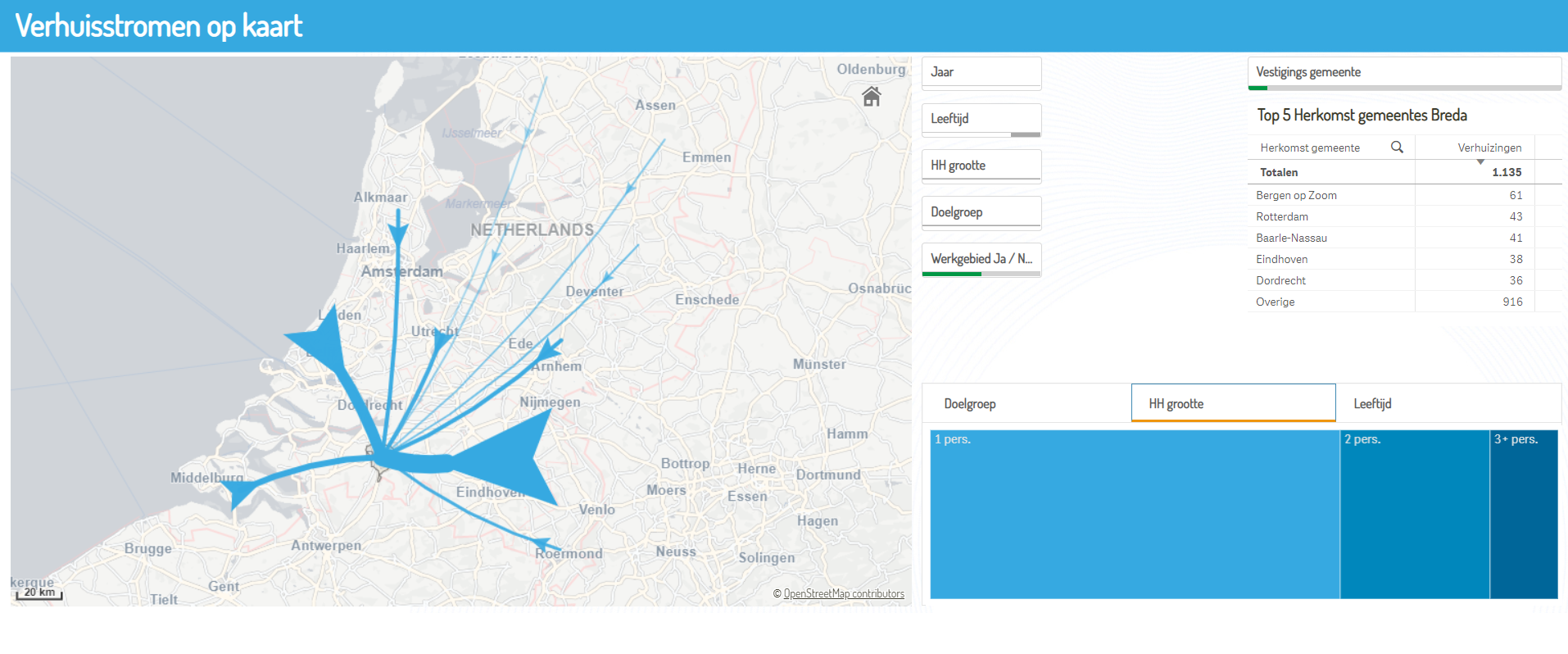This screenshot has width=1568, height=654.
Task: Click the search icon beside Herkomst gemeente
Action: tap(1397, 148)
